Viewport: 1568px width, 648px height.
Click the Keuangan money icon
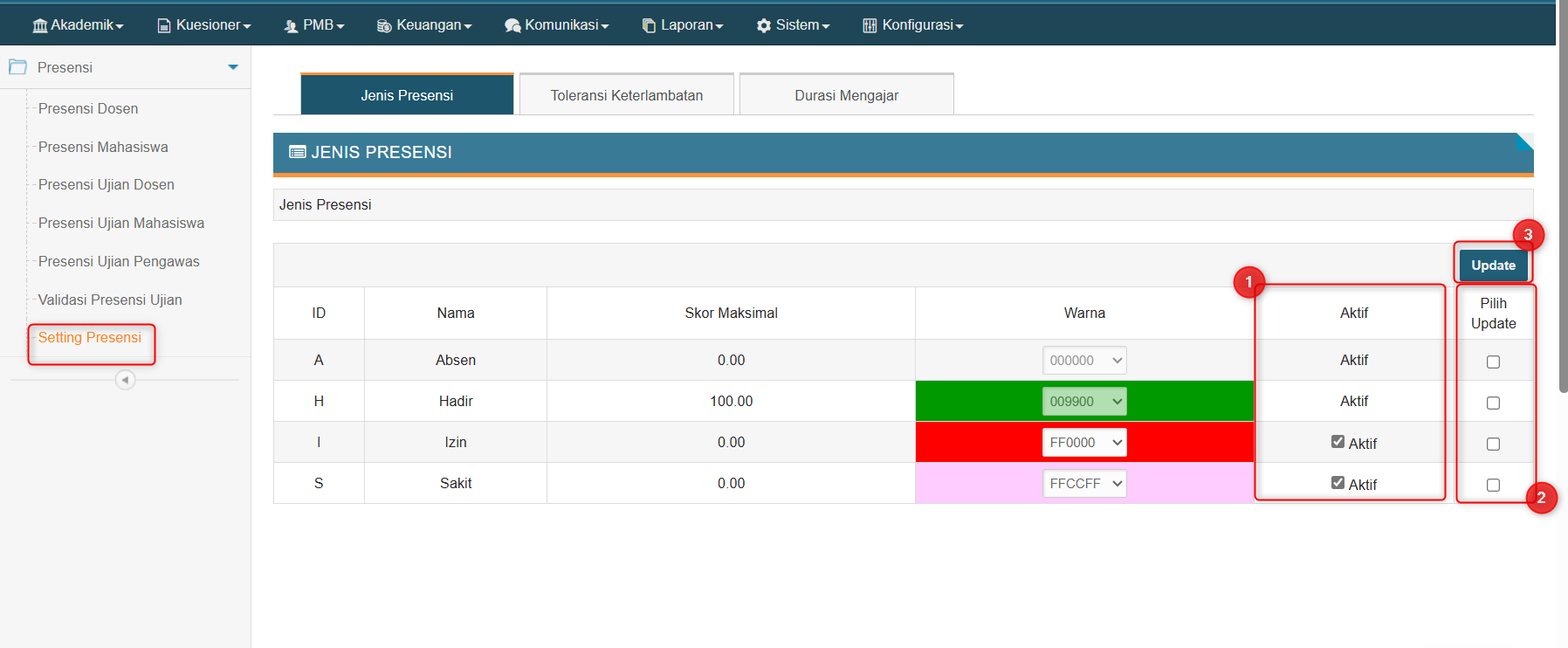(x=383, y=25)
